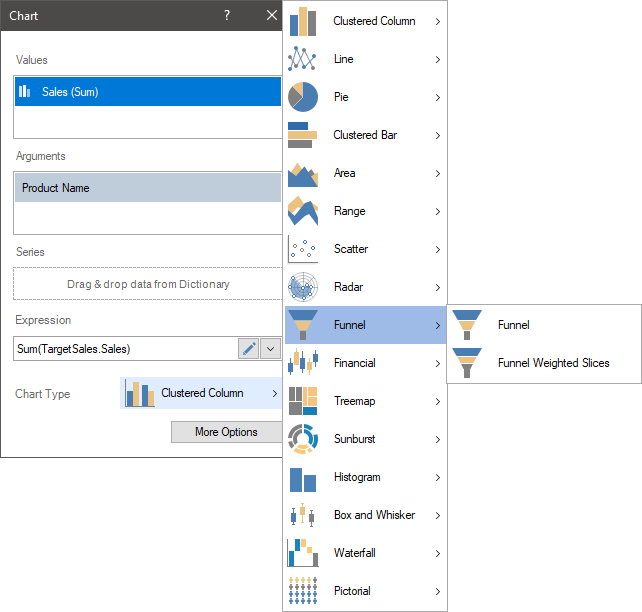Screen dimensions: 642x612
Task: Select the Product Name argument
Action: 148,188
